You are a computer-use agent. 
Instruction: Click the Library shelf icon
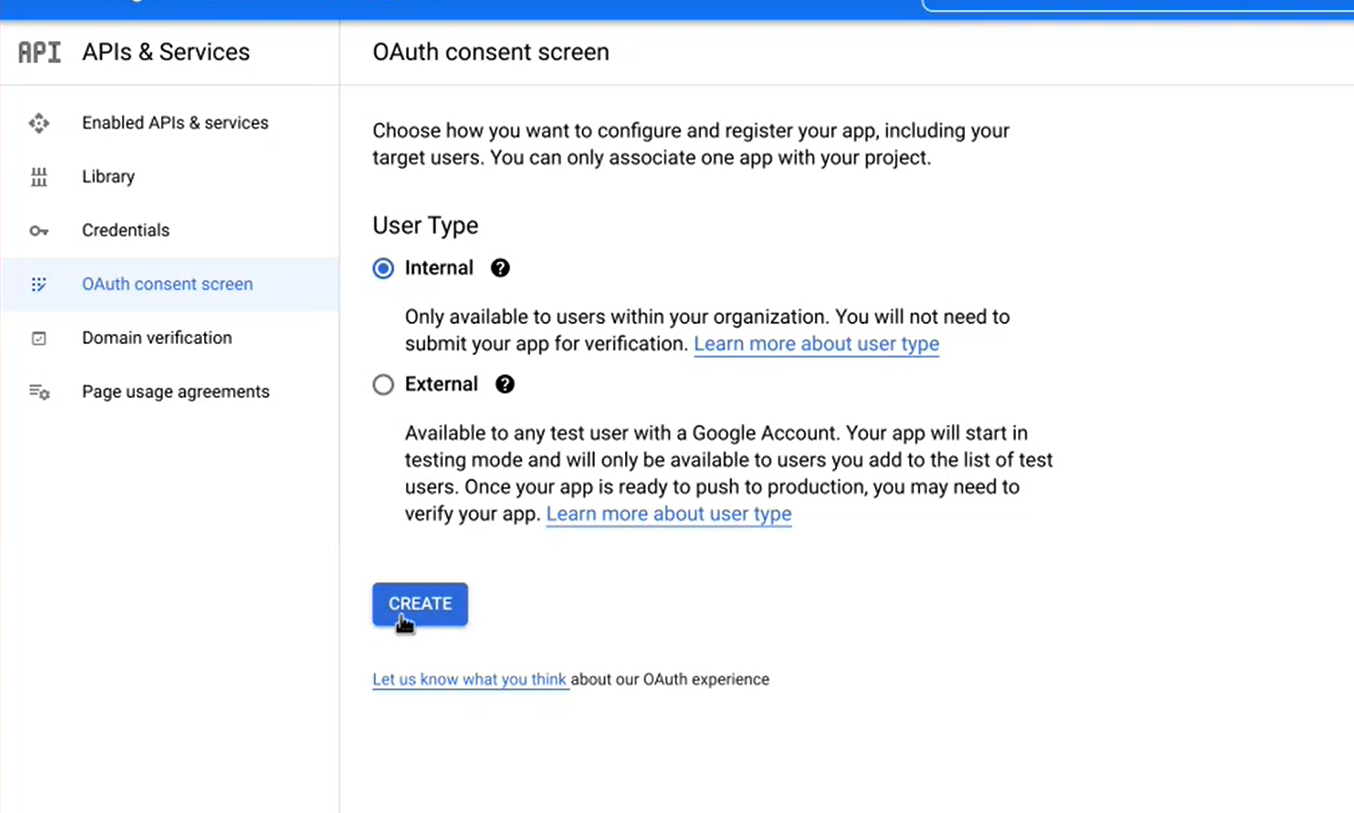point(39,177)
